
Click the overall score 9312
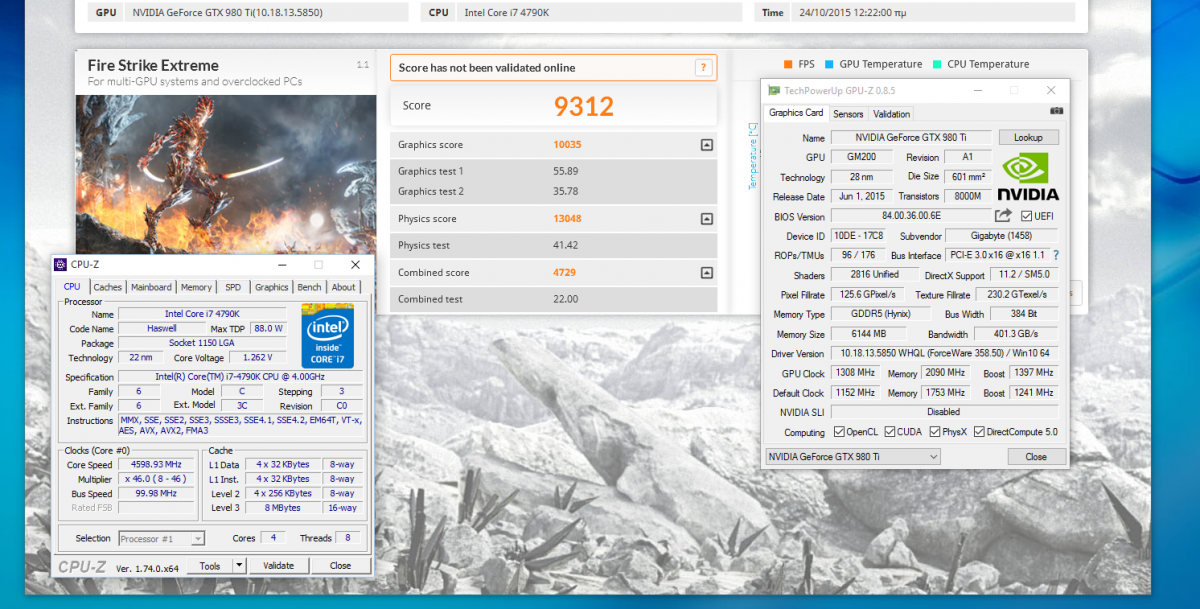tap(584, 106)
